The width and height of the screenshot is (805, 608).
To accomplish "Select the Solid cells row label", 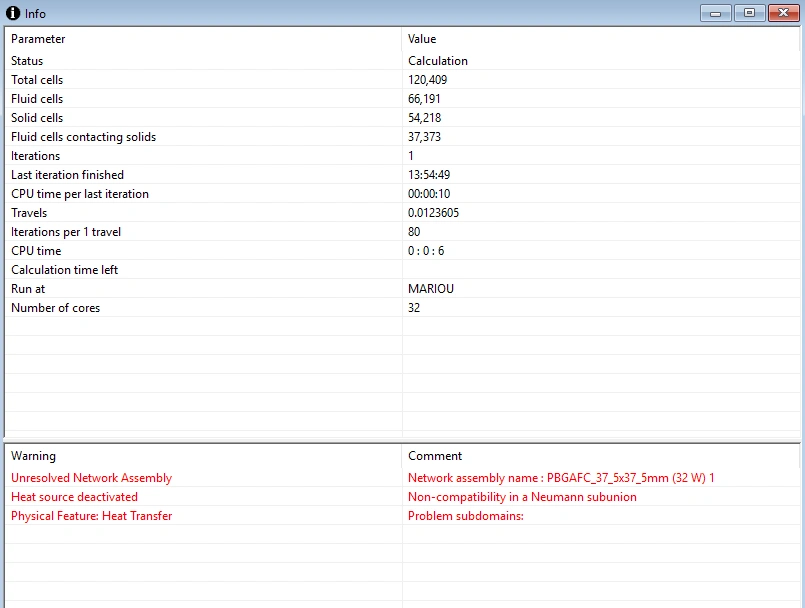I will 37,118.
